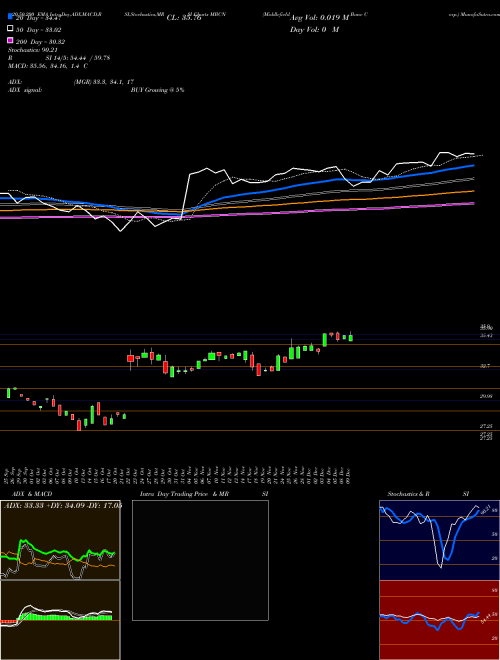Screen dimensions: 500x660
Task: Click the 'Stochastics: 99.21' reading
Action: 32,50
